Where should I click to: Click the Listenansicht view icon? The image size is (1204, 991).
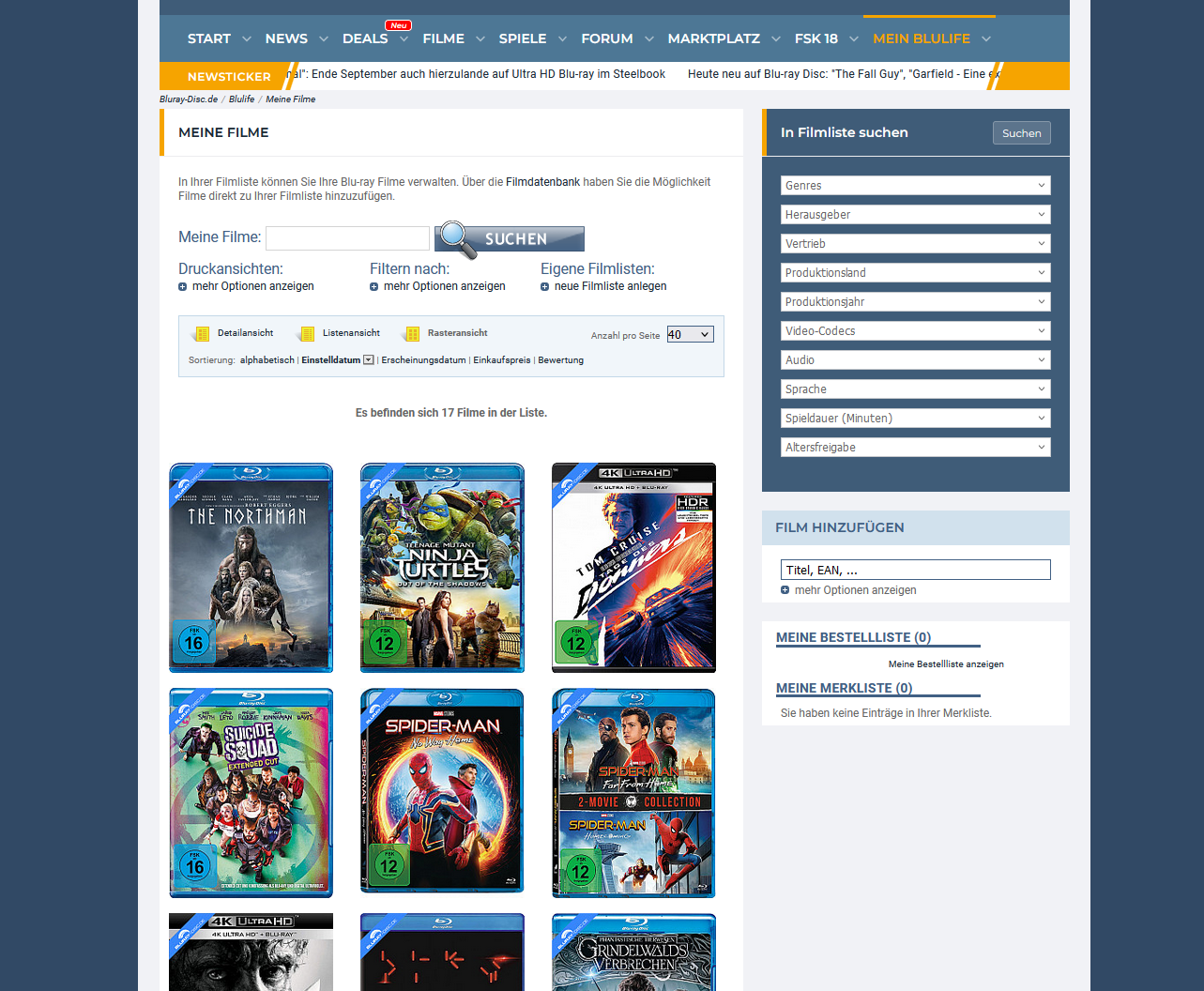pyautogui.click(x=307, y=334)
